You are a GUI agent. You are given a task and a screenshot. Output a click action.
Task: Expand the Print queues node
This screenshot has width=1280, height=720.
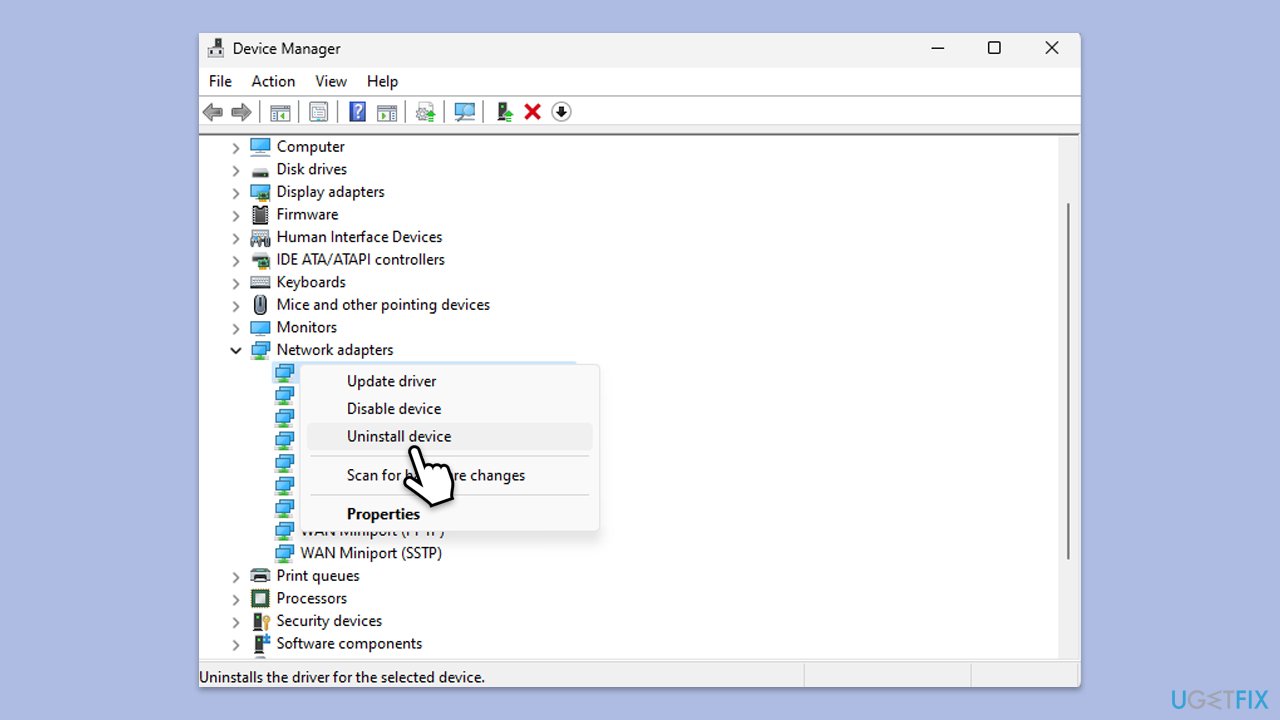tap(236, 576)
